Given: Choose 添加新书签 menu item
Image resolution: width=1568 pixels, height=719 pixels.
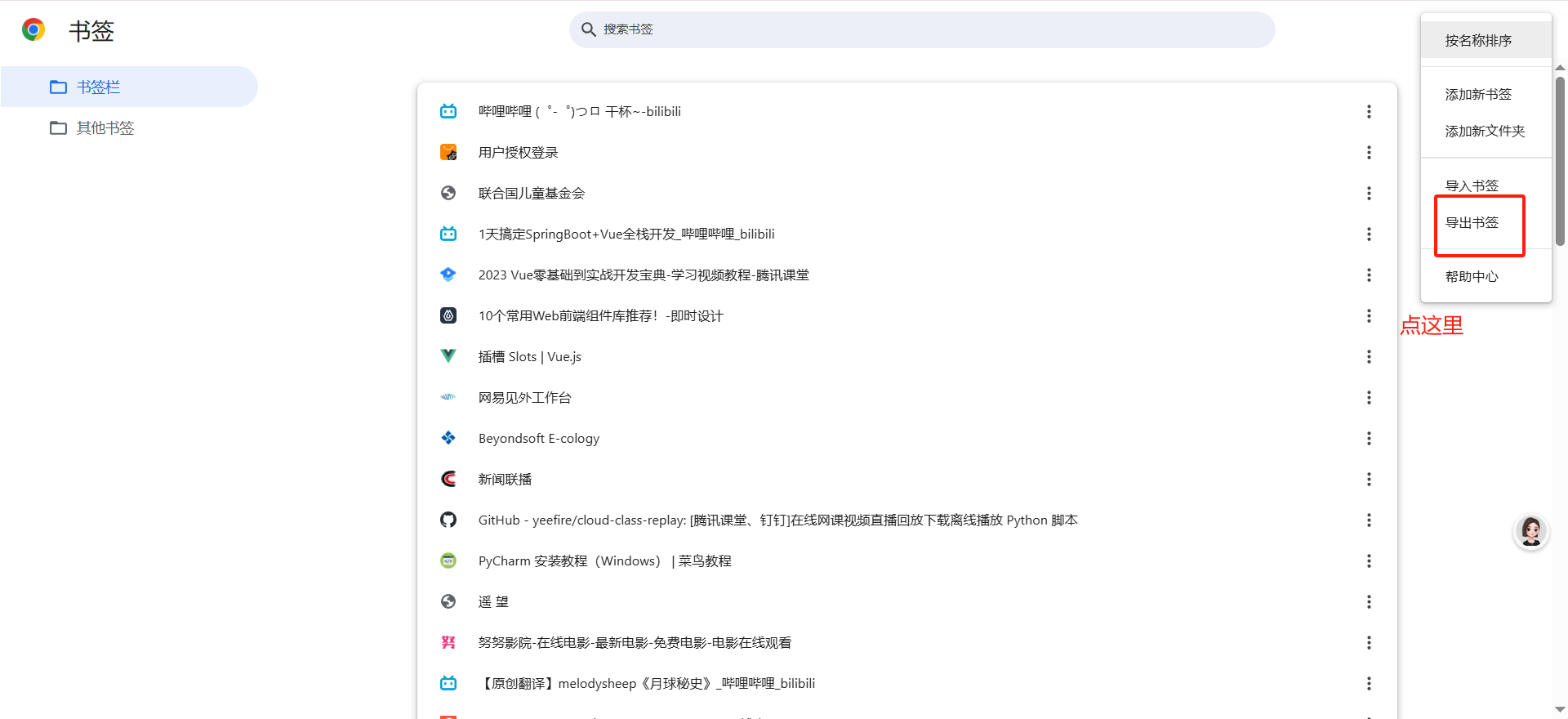Looking at the screenshot, I should [x=1486, y=94].
